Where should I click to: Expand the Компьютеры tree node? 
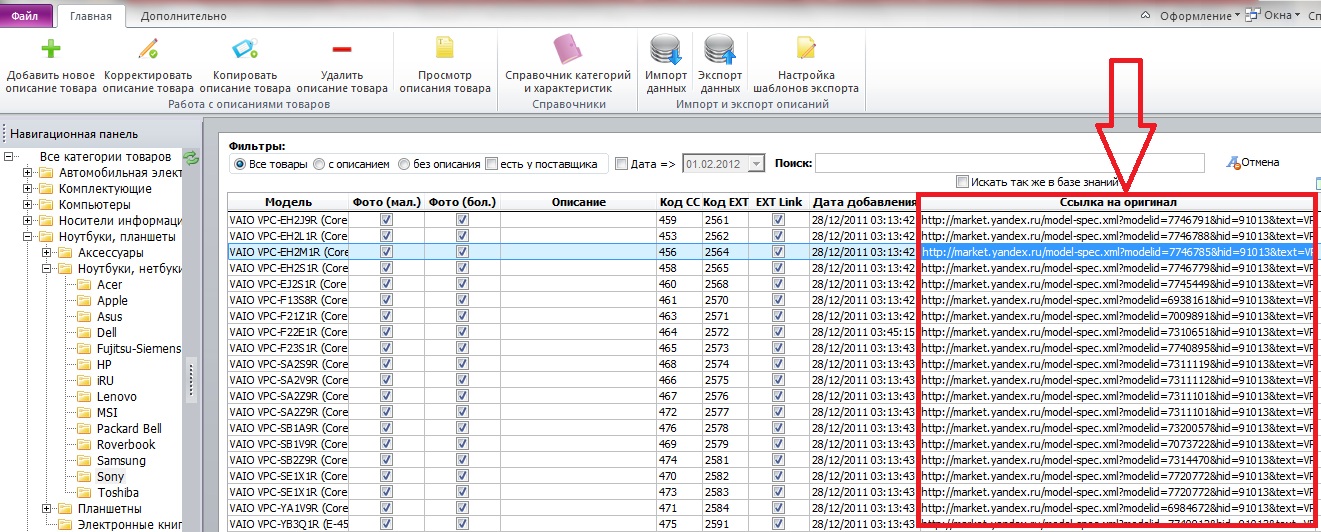[28, 205]
